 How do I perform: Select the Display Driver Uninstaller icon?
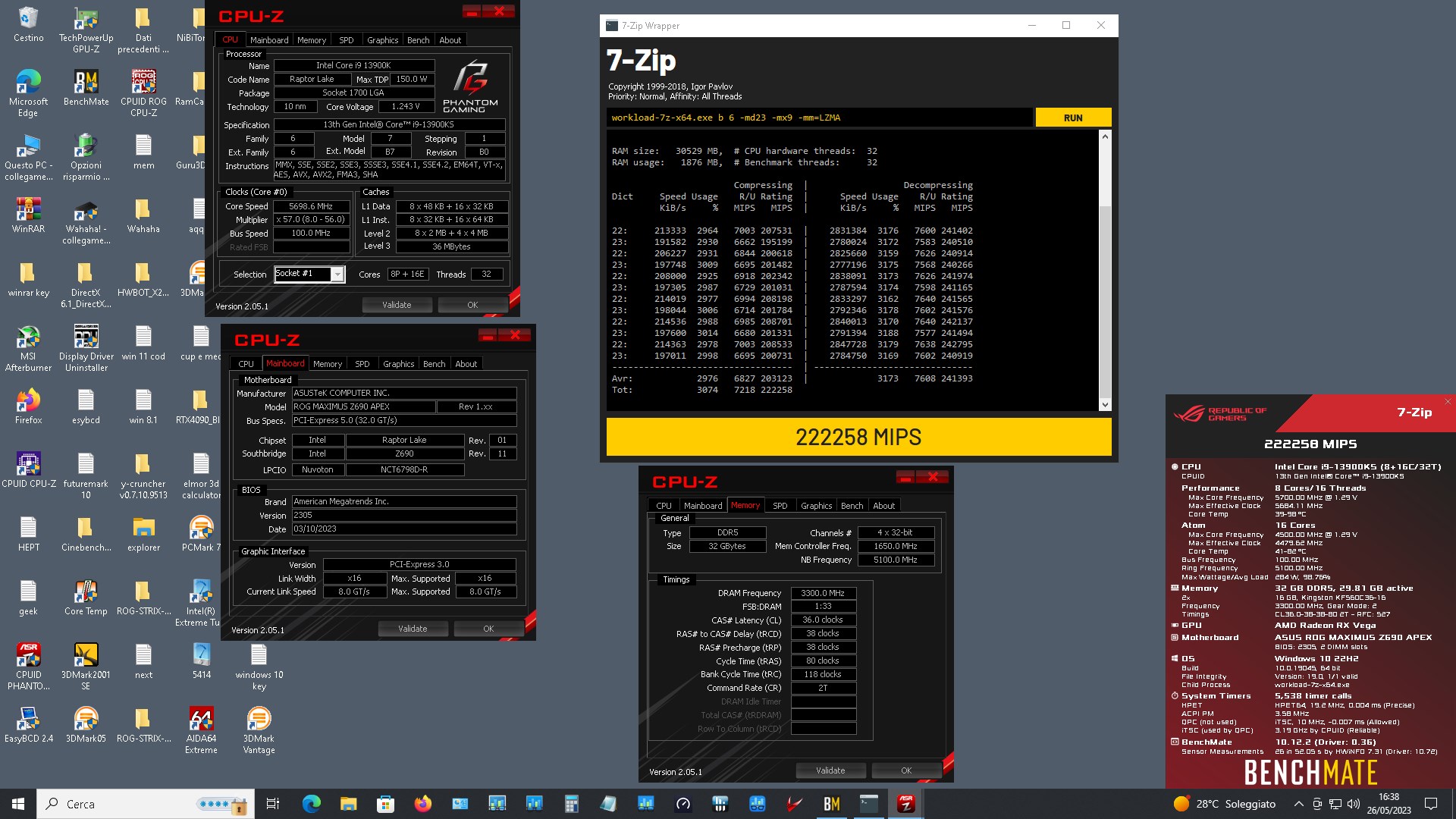pyautogui.click(x=86, y=348)
